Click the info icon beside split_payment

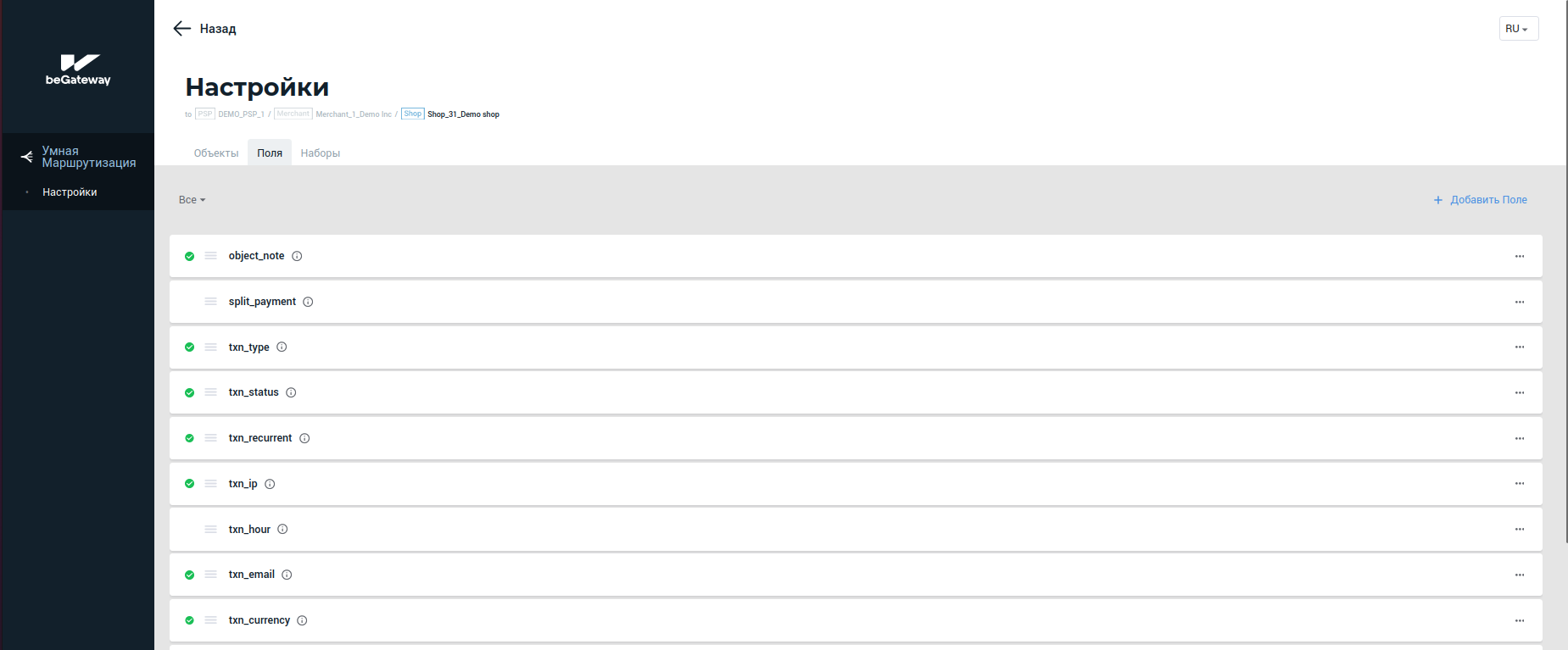tap(308, 302)
